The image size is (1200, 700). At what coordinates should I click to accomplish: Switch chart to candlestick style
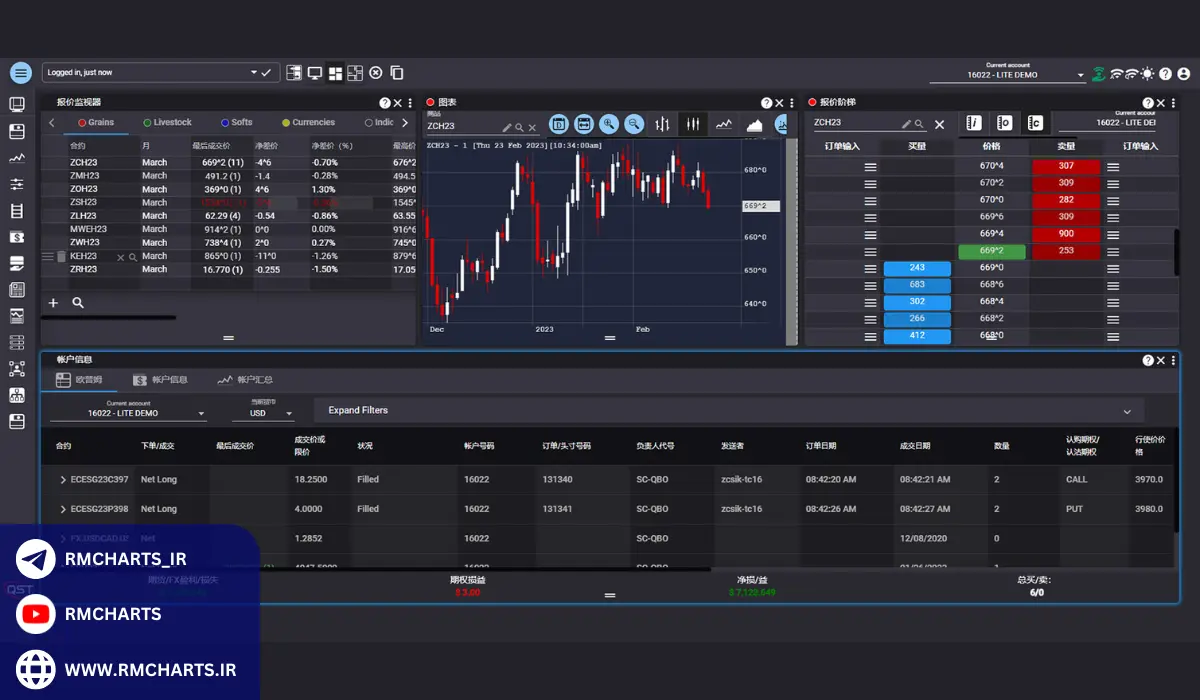pos(693,124)
